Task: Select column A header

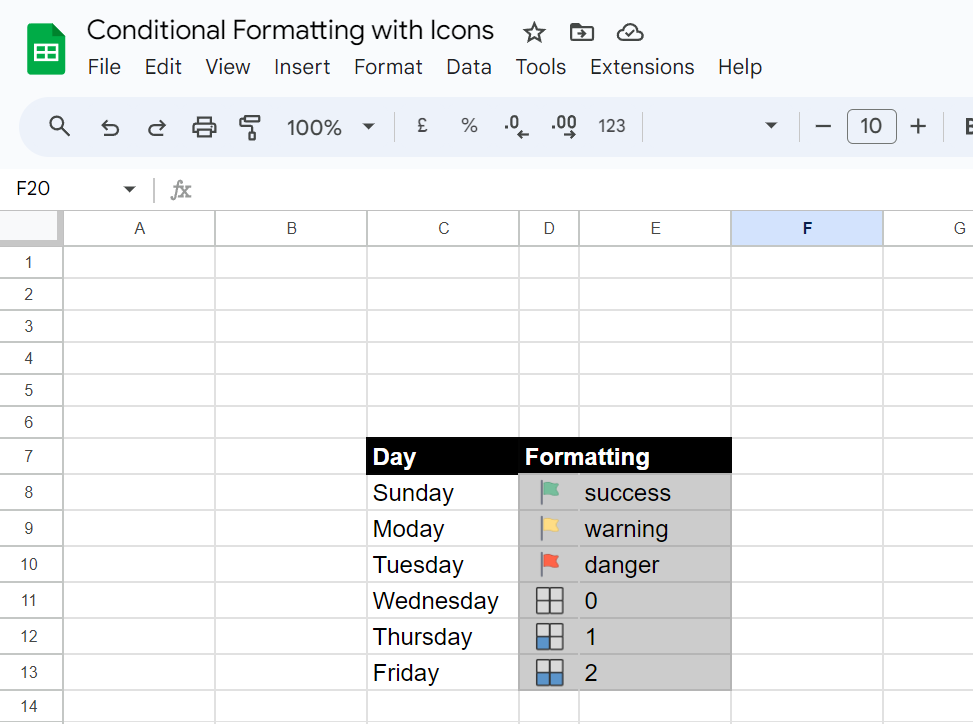Action: (140, 229)
